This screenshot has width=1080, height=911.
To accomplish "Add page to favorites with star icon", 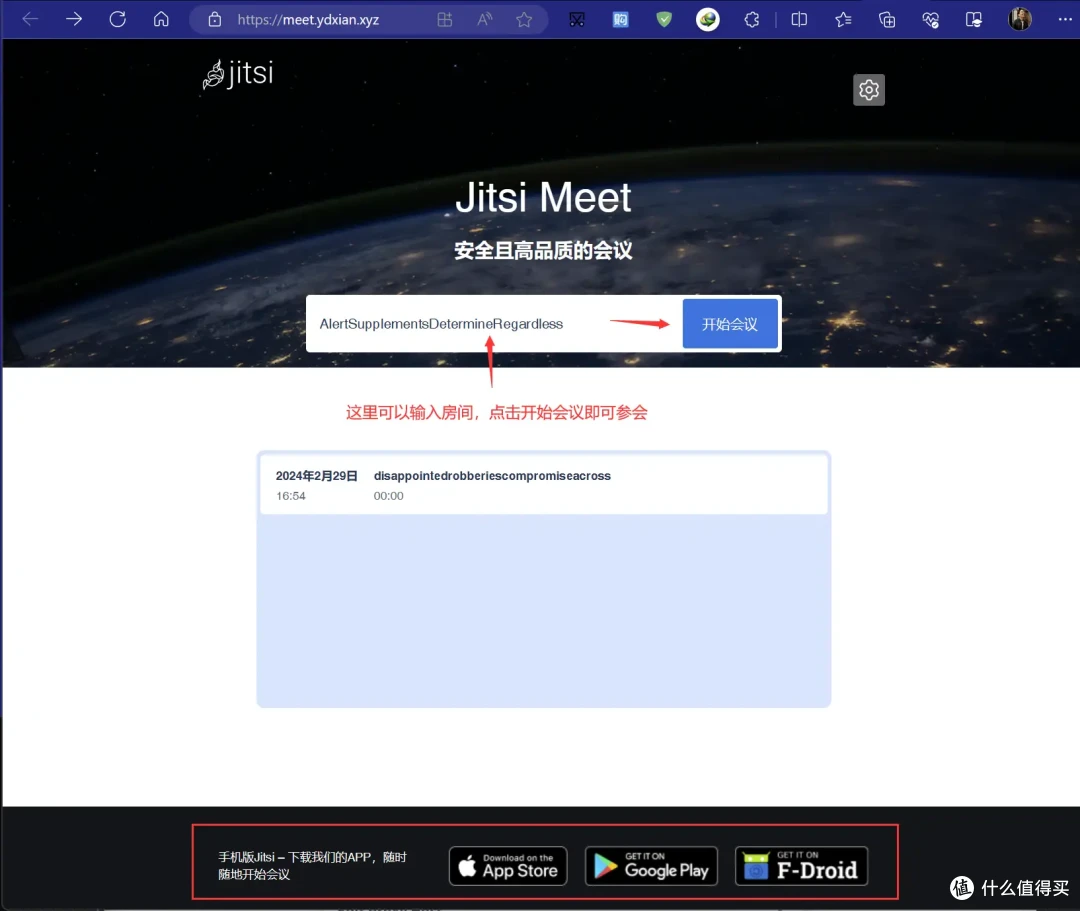I will [524, 20].
